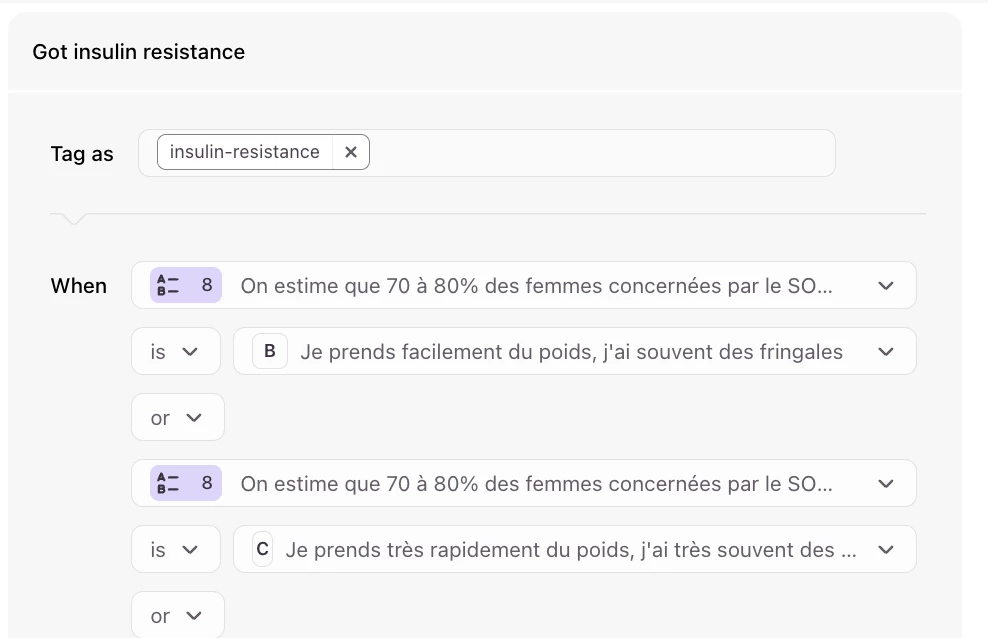Click inside the Tag as input field
Screen dimensions: 988x638
600,153
